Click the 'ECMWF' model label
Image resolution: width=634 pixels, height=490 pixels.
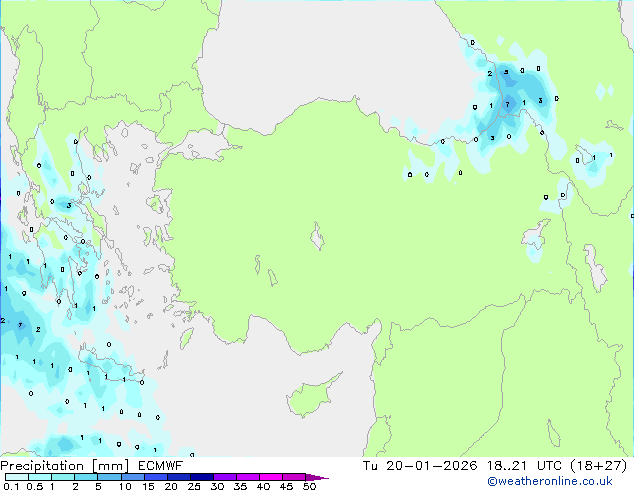coord(161,466)
